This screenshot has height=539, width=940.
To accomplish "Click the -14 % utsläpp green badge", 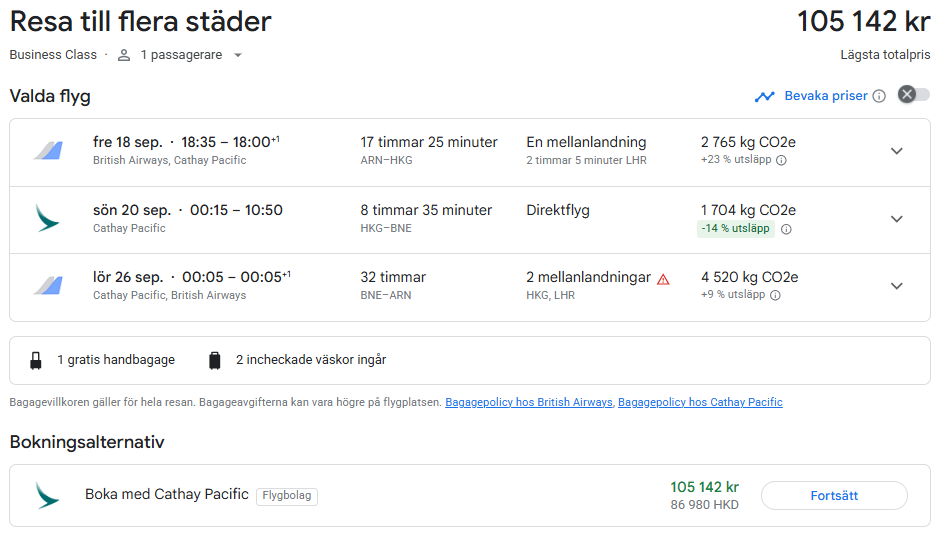I will (x=736, y=228).
